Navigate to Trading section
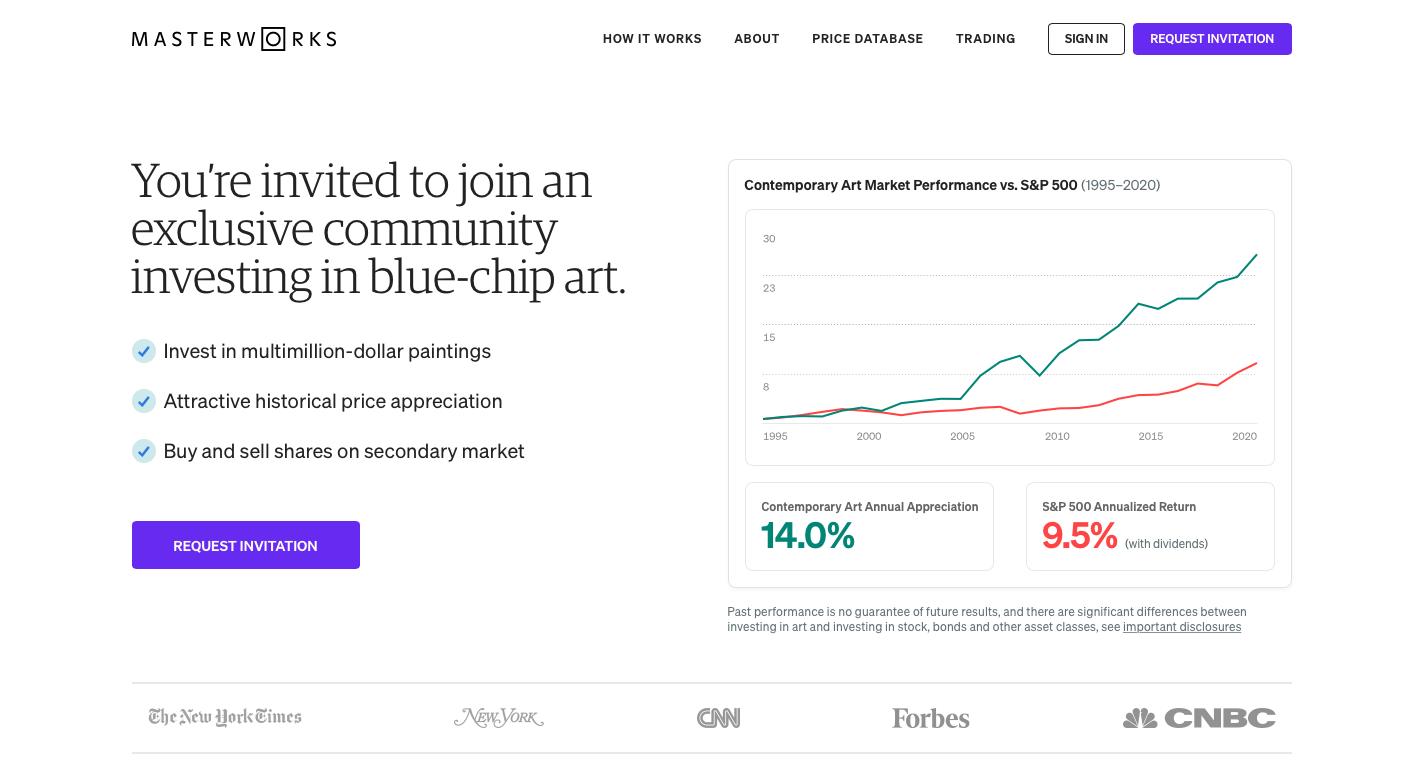1422x771 pixels. click(x=985, y=39)
